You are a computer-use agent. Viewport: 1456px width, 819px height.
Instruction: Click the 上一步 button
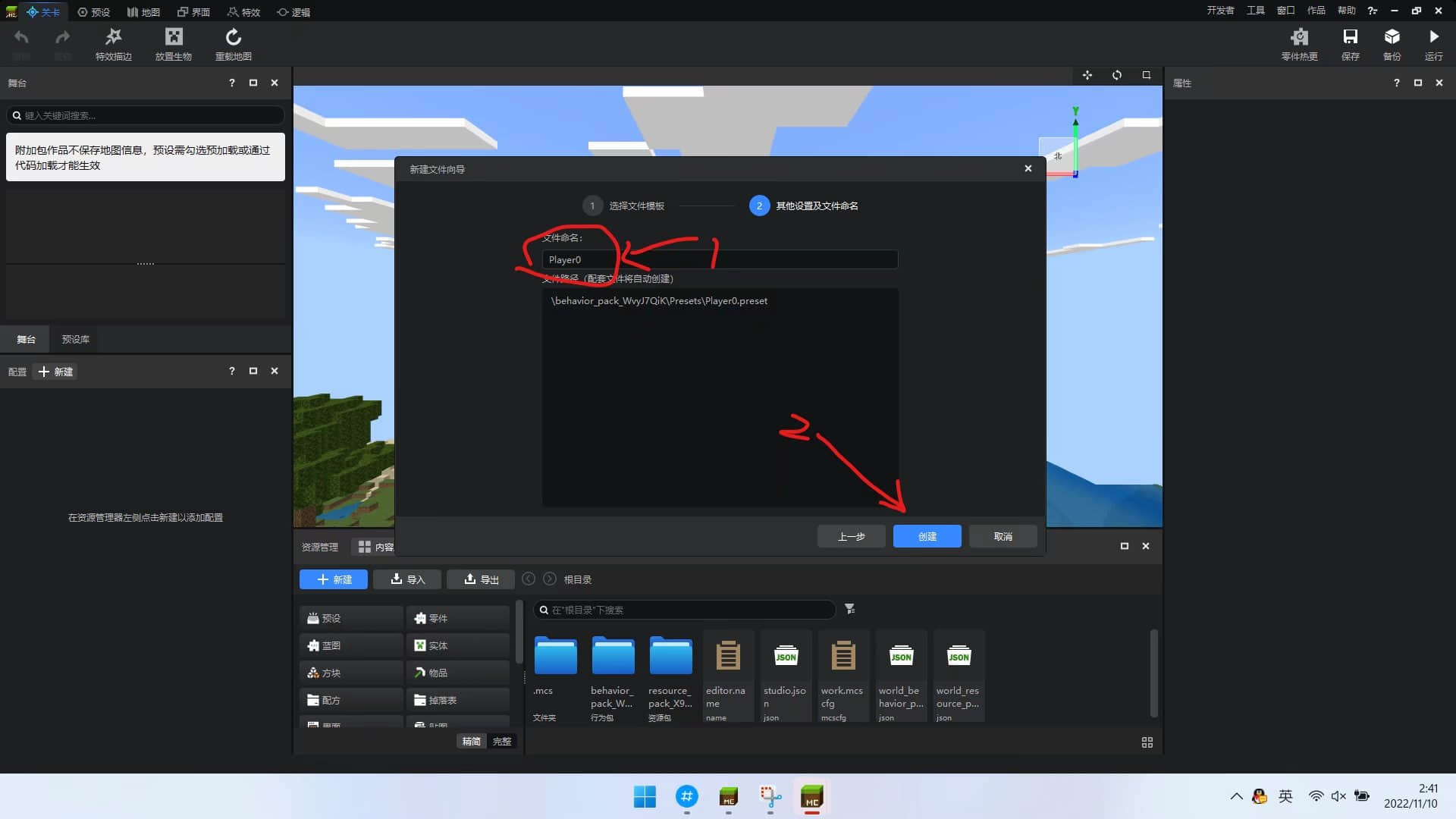[x=852, y=536]
